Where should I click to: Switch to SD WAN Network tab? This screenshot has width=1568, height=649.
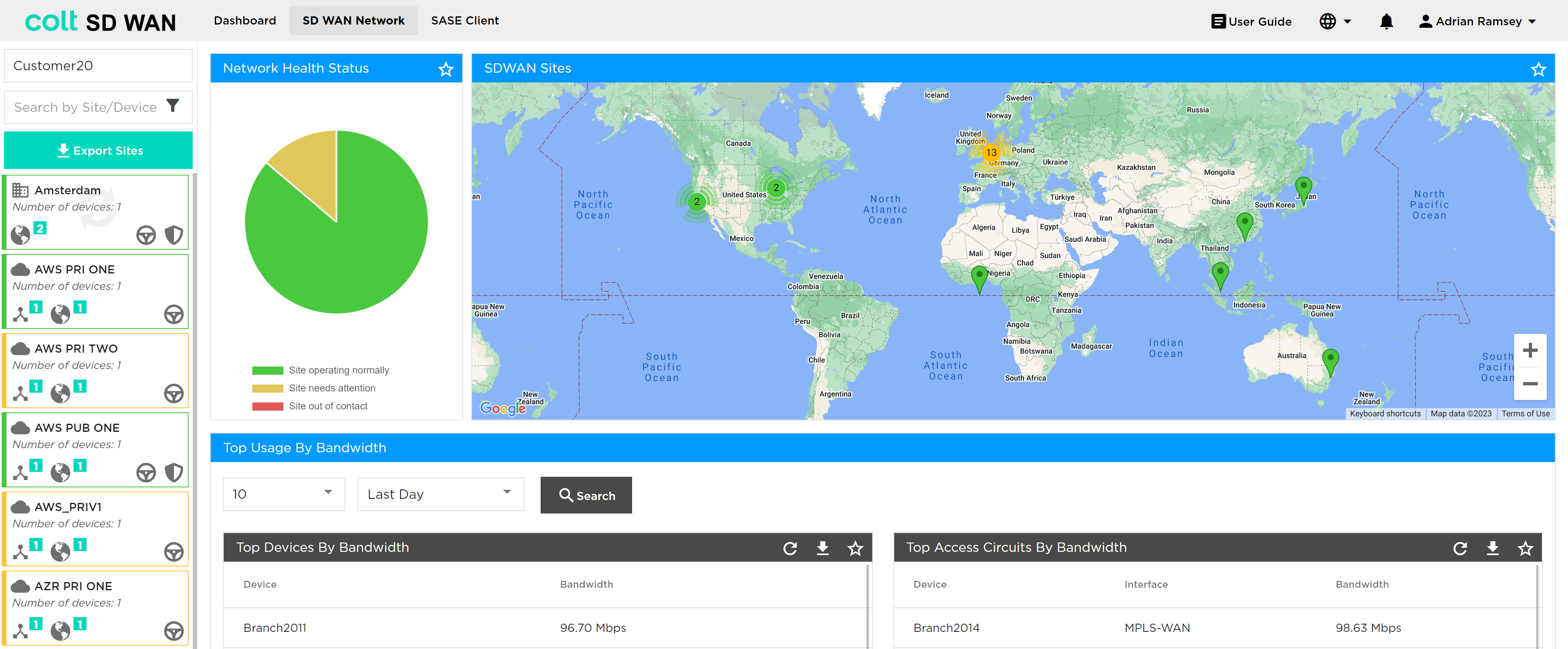(x=353, y=21)
